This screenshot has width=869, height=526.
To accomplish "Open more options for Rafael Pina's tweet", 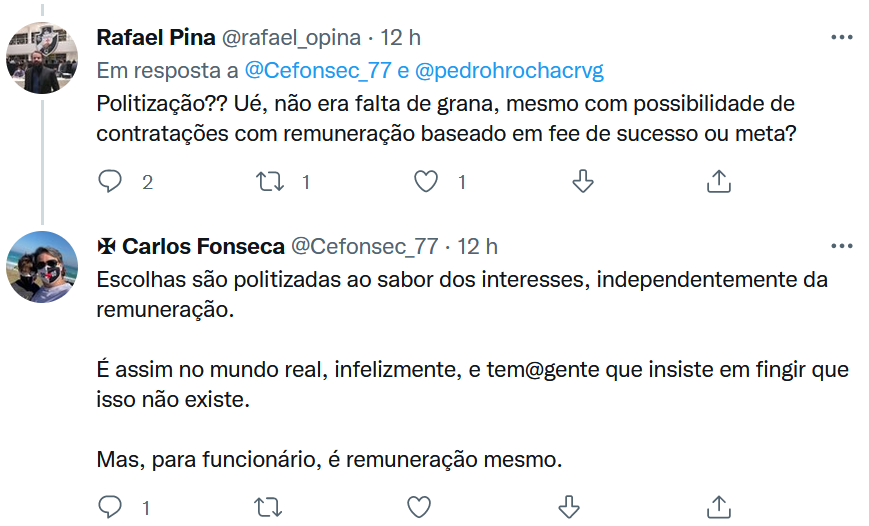I will tap(842, 38).
